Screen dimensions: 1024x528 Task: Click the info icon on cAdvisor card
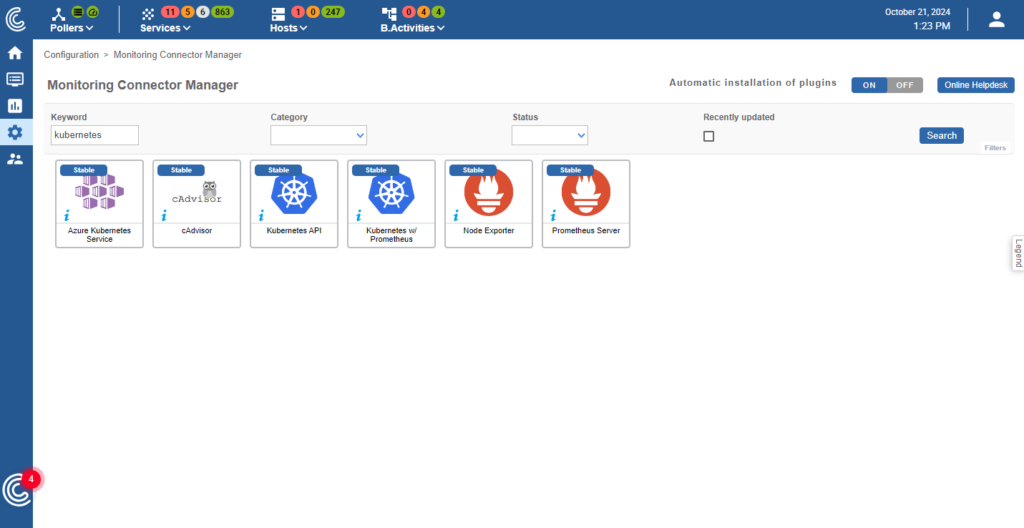164,215
